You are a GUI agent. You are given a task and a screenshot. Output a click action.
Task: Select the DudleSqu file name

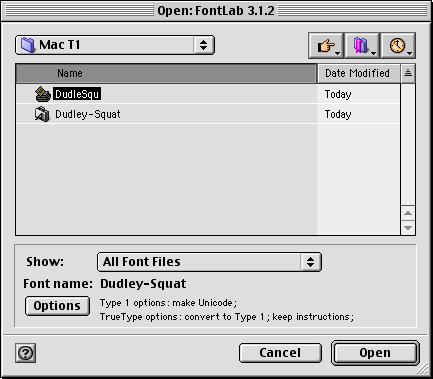point(77,94)
